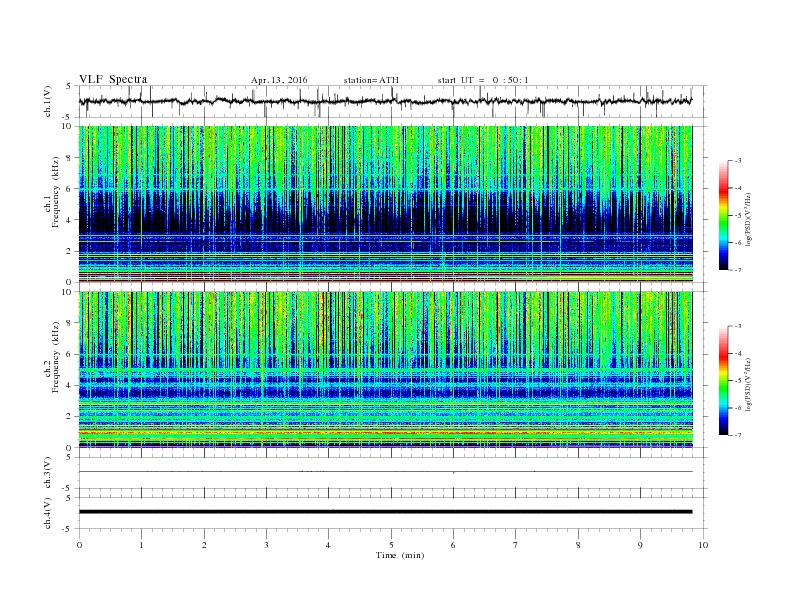
Task: Click the "ch.3(V)" axis label
Action: pos(48,472)
